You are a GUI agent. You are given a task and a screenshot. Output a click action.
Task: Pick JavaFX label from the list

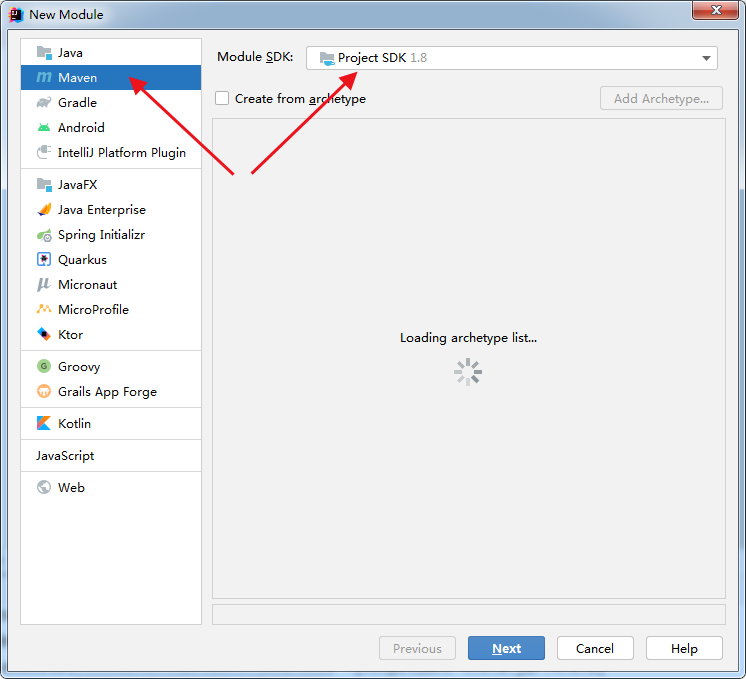[78, 185]
